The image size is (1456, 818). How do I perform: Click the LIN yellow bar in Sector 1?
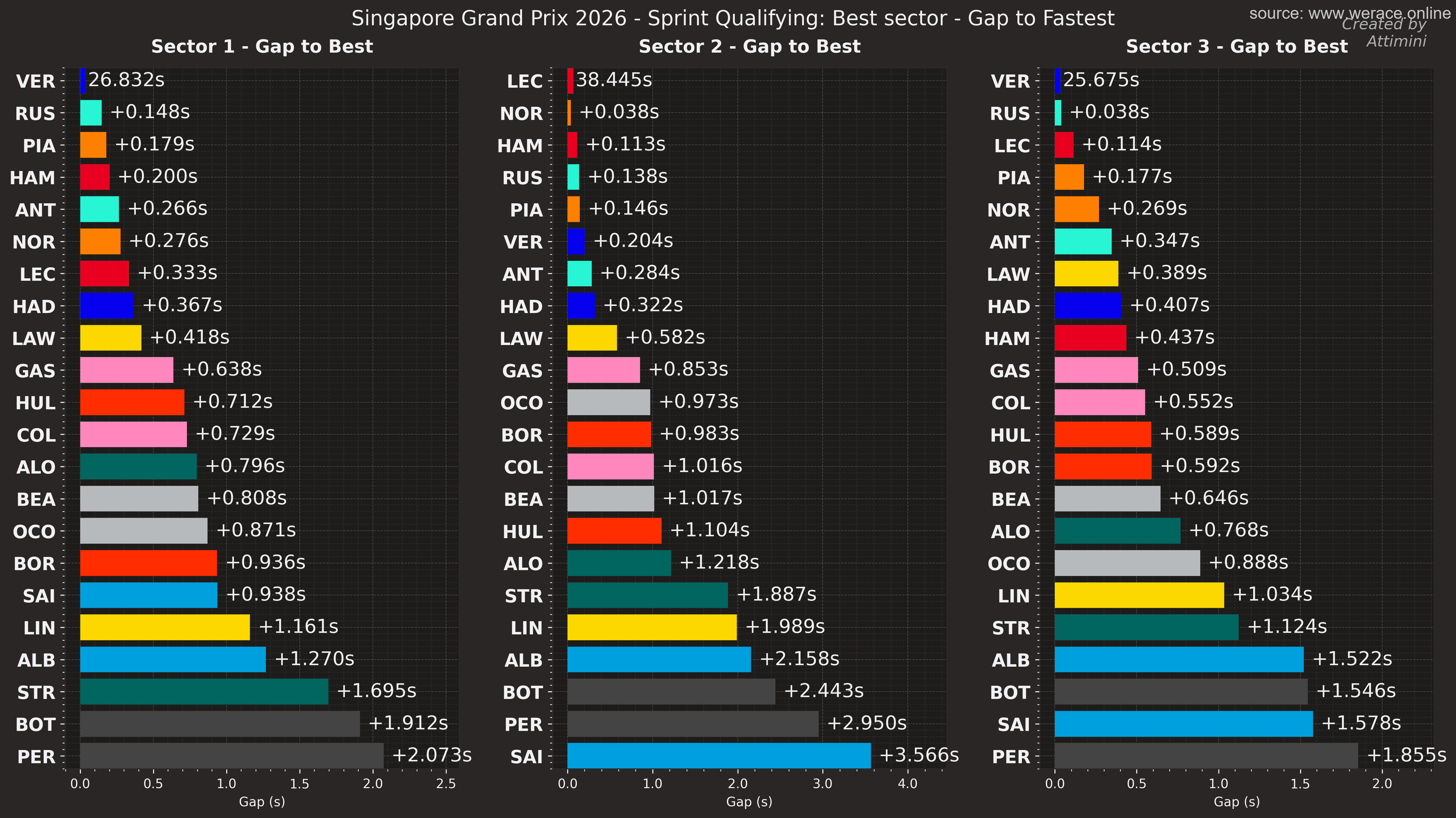point(165,627)
